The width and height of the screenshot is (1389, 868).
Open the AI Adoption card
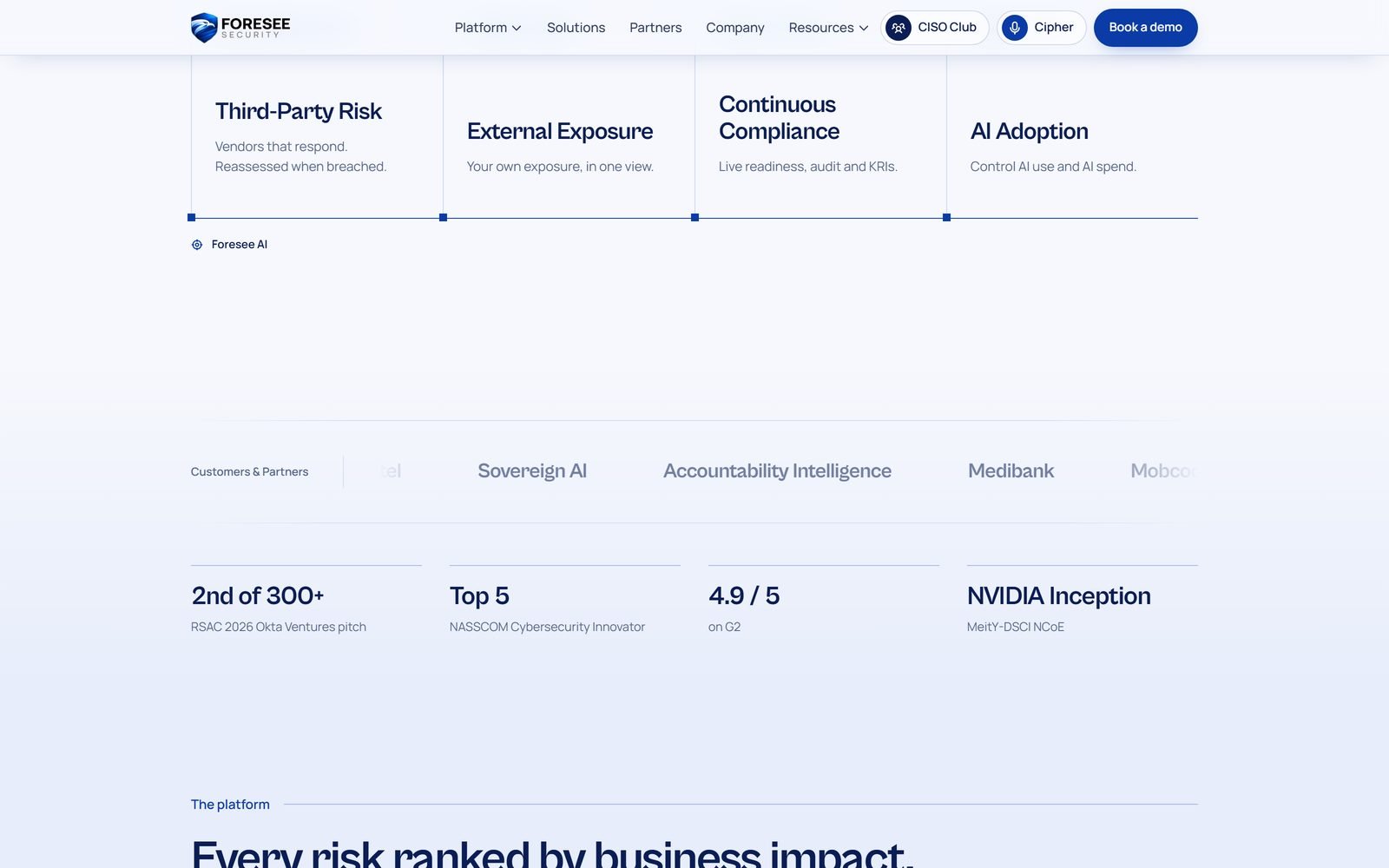[x=1072, y=136]
